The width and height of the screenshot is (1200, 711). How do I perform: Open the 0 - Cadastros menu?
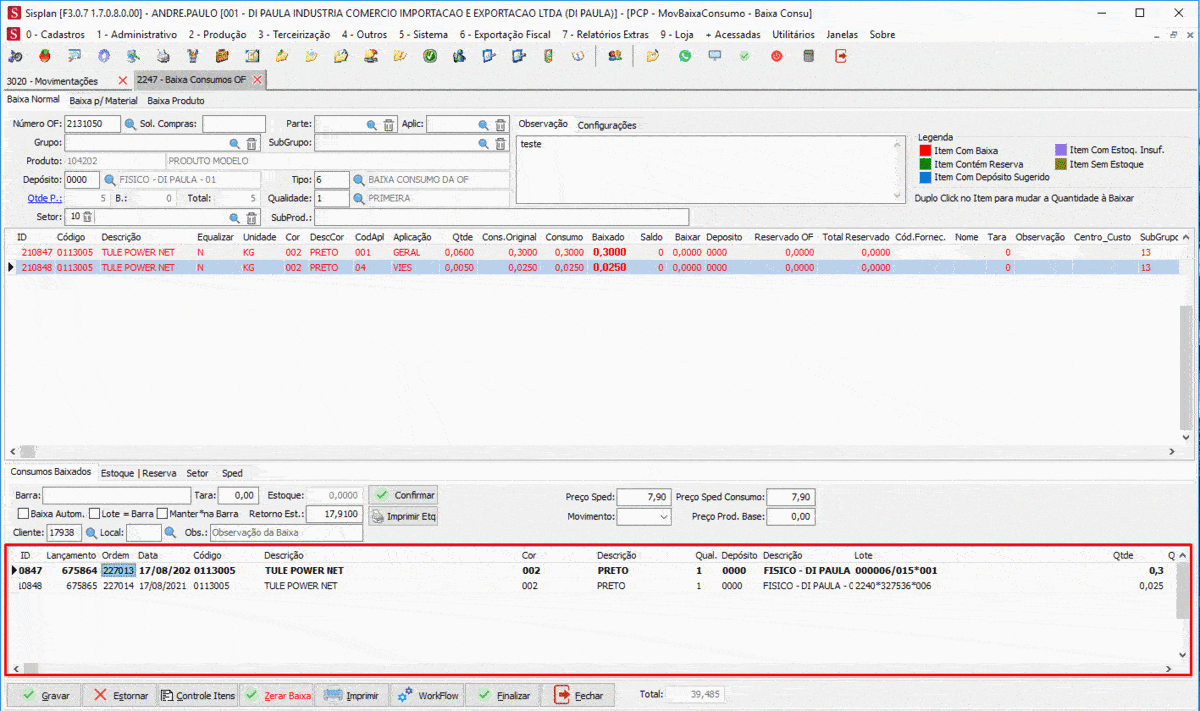click(55, 34)
